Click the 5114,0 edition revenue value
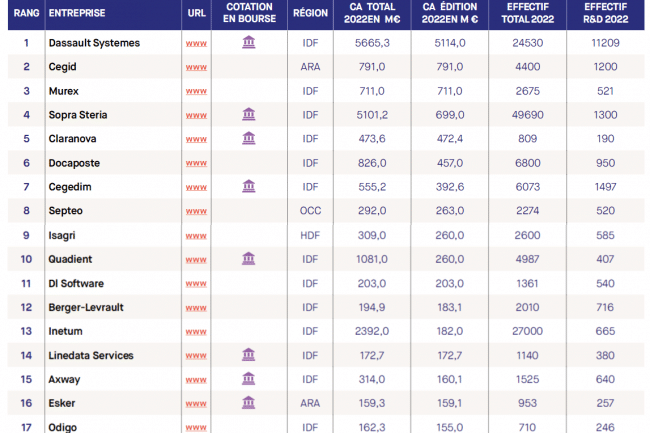 point(450,43)
